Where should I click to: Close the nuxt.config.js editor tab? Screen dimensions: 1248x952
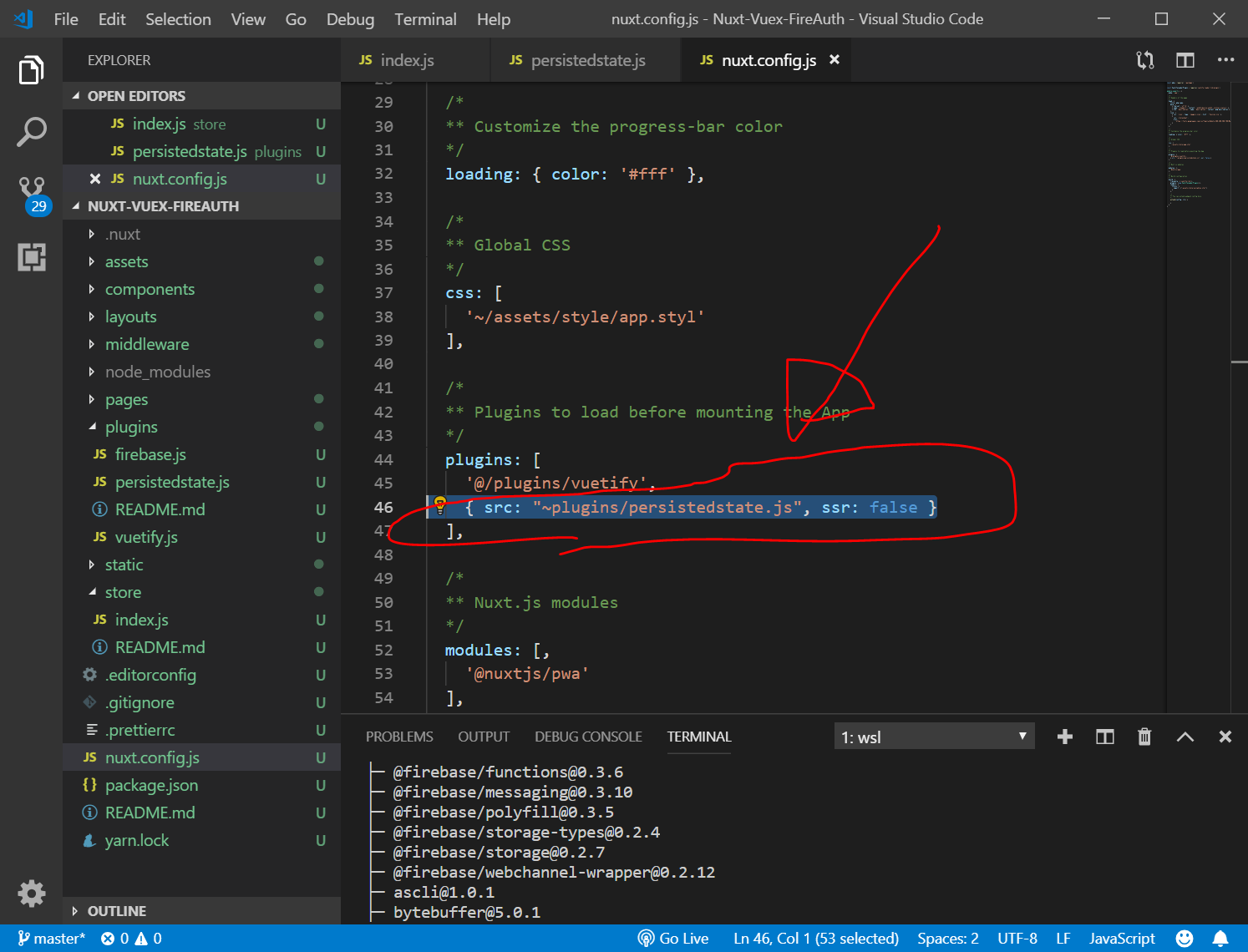pos(834,60)
